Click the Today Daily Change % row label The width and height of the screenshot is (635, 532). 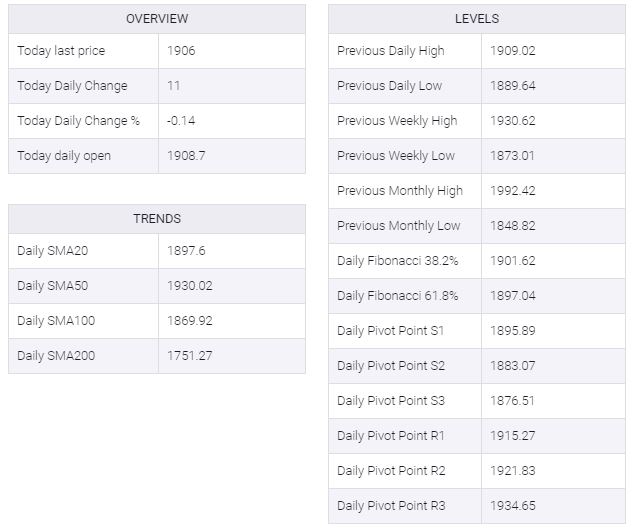tap(78, 121)
